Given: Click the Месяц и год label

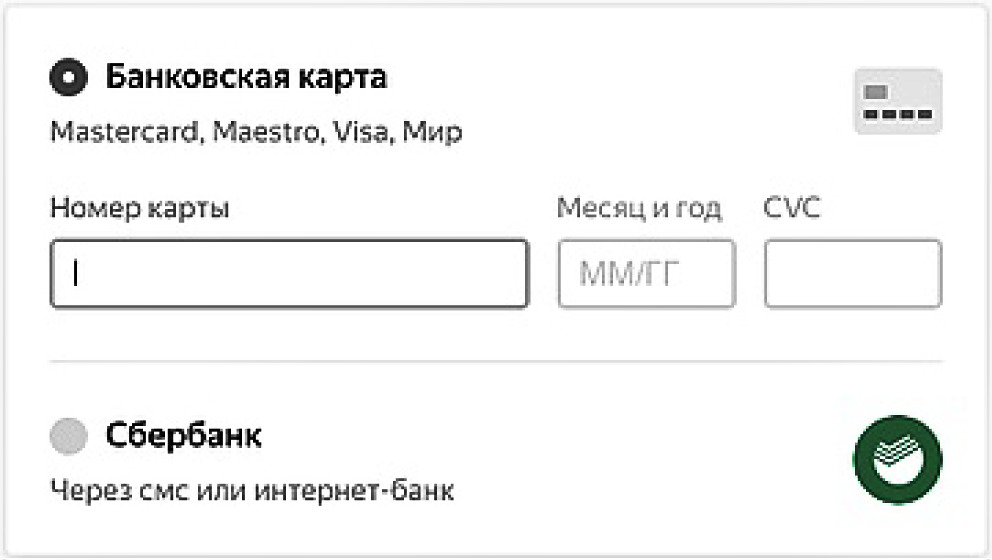Looking at the screenshot, I should 639,209.
